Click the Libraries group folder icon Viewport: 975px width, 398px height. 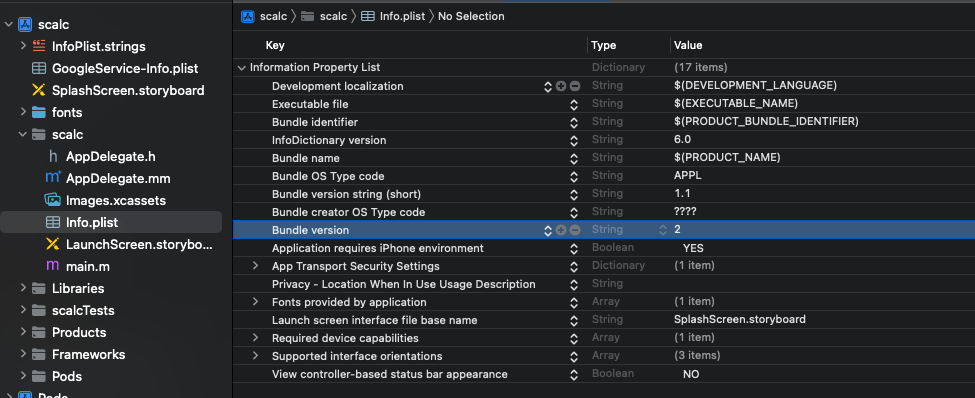tap(39, 289)
